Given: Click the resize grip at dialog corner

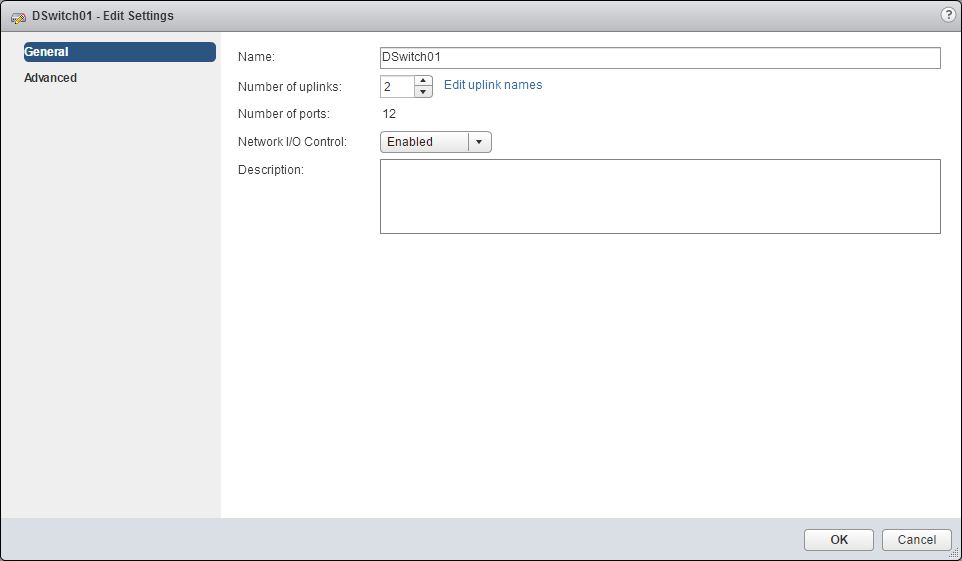Looking at the screenshot, I should pyautogui.click(x=954, y=553).
